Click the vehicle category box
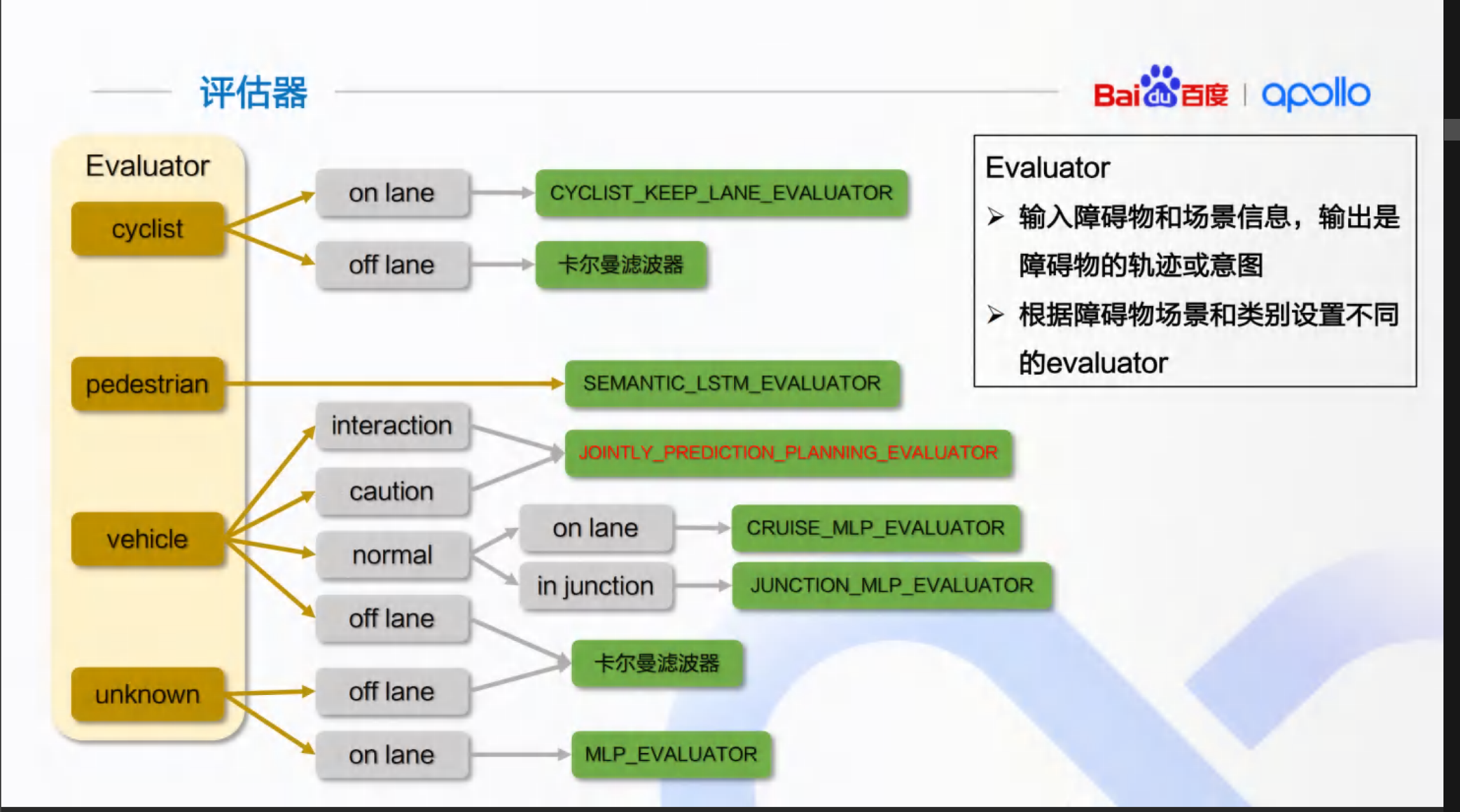 pos(147,539)
